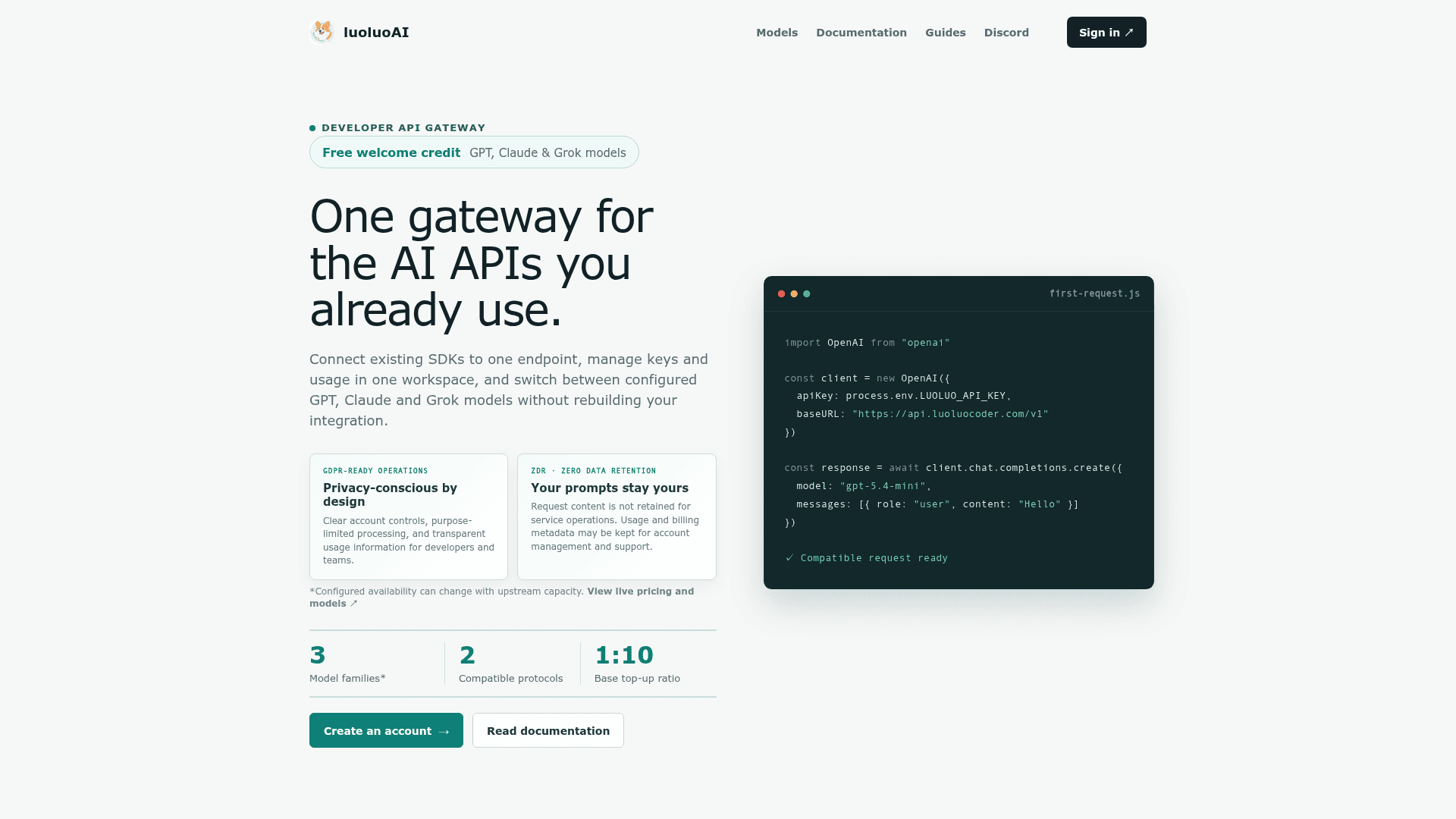Click the ZDR · ZERO DATA RETENTION label
1456x819 pixels.
tap(593, 471)
